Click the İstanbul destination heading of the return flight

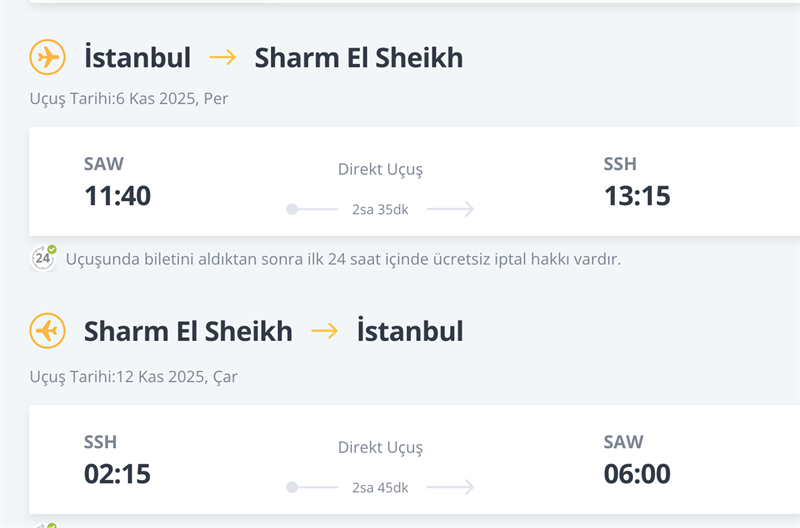point(410,330)
